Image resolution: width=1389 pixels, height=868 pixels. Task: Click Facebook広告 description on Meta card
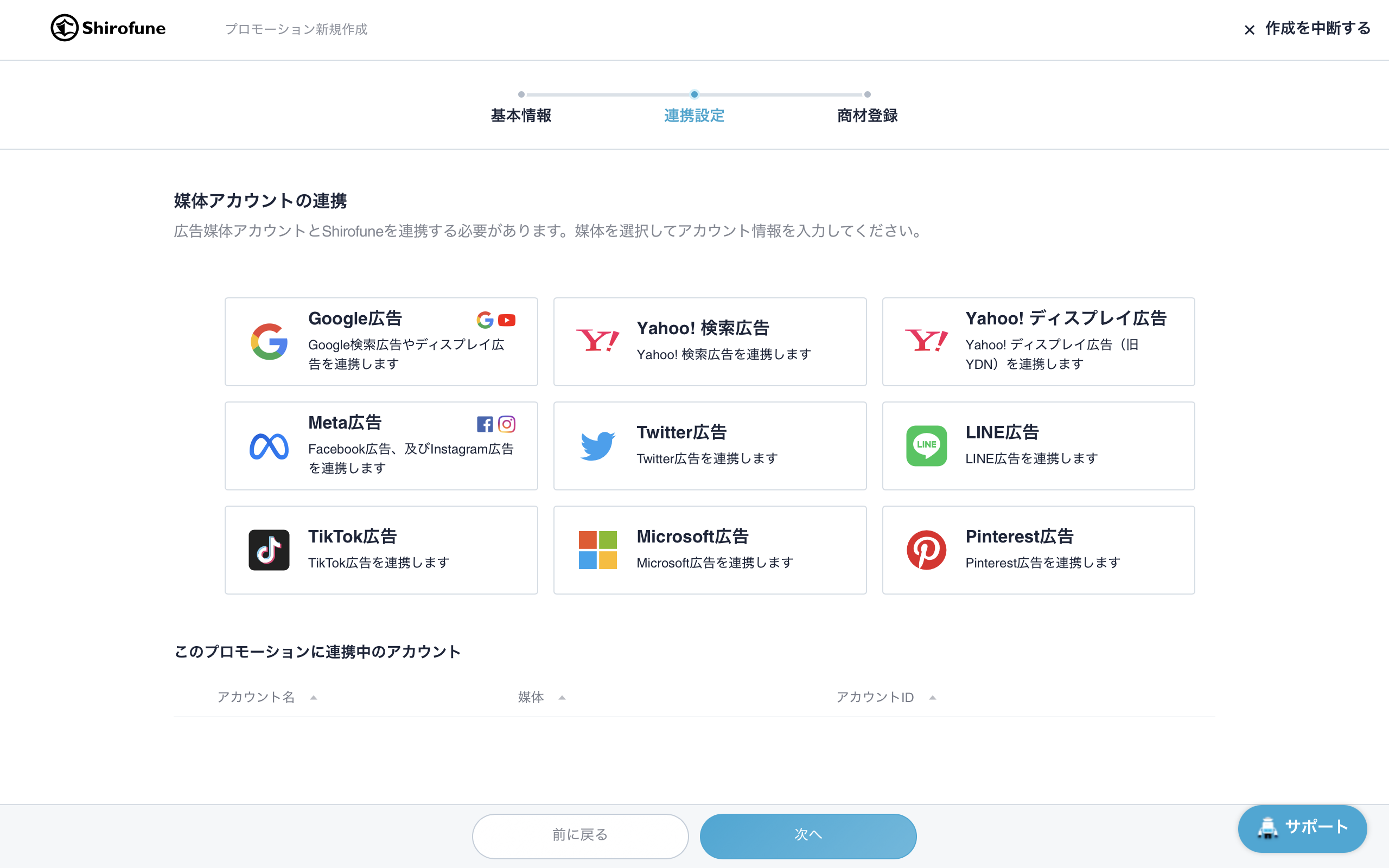tap(411, 458)
